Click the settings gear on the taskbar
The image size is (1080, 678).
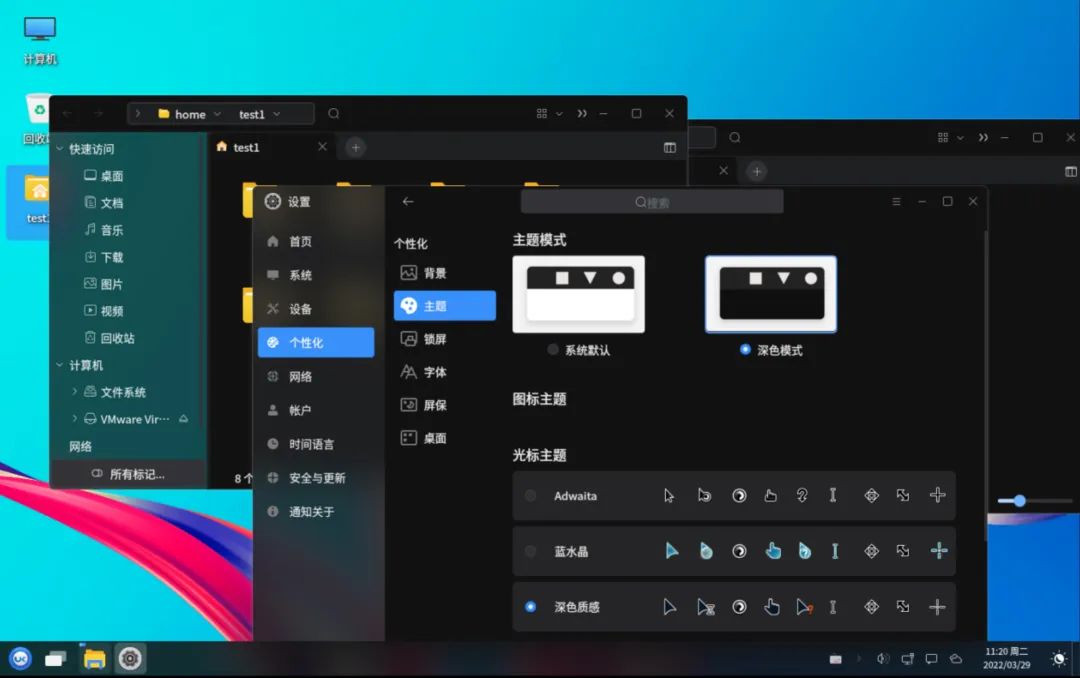click(129, 659)
